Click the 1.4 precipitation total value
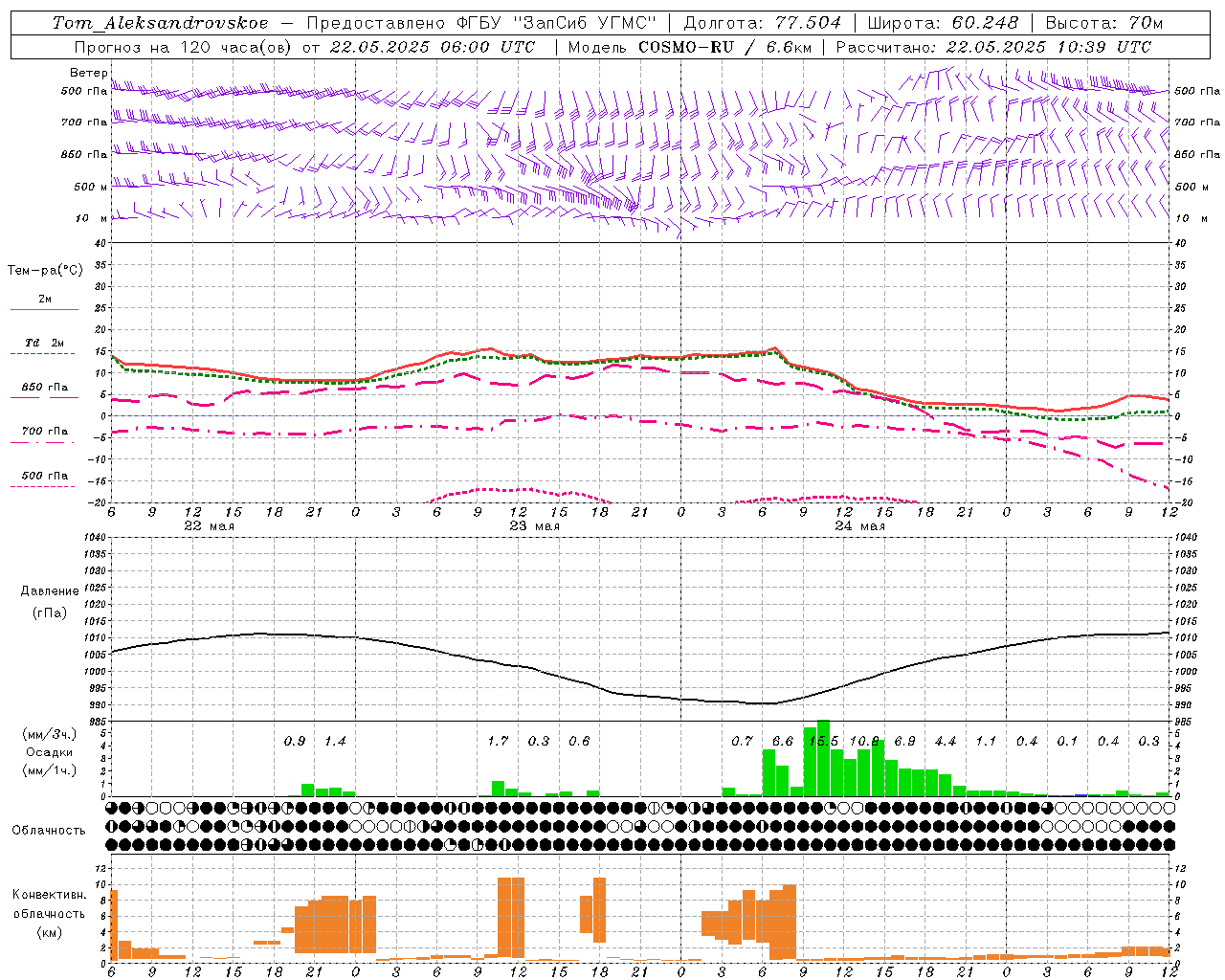Screen dimensions: 1225x980 (335, 742)
